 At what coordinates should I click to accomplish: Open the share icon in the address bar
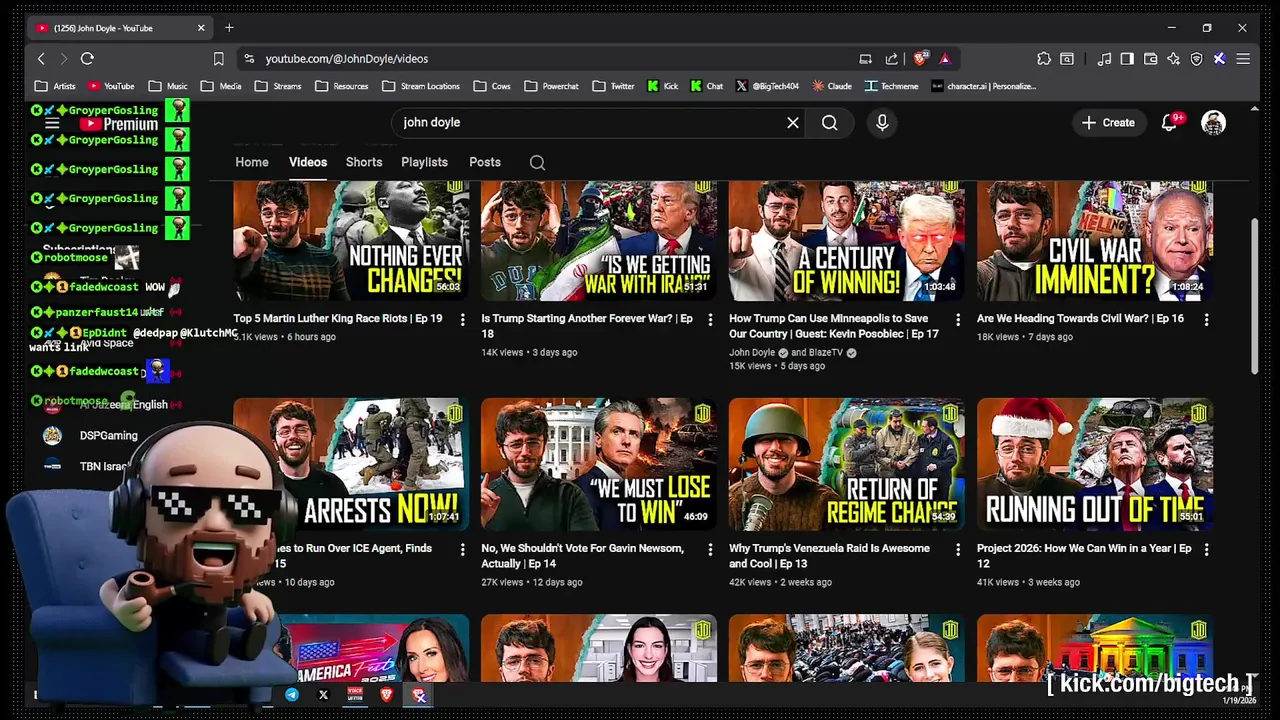(891, 59)
